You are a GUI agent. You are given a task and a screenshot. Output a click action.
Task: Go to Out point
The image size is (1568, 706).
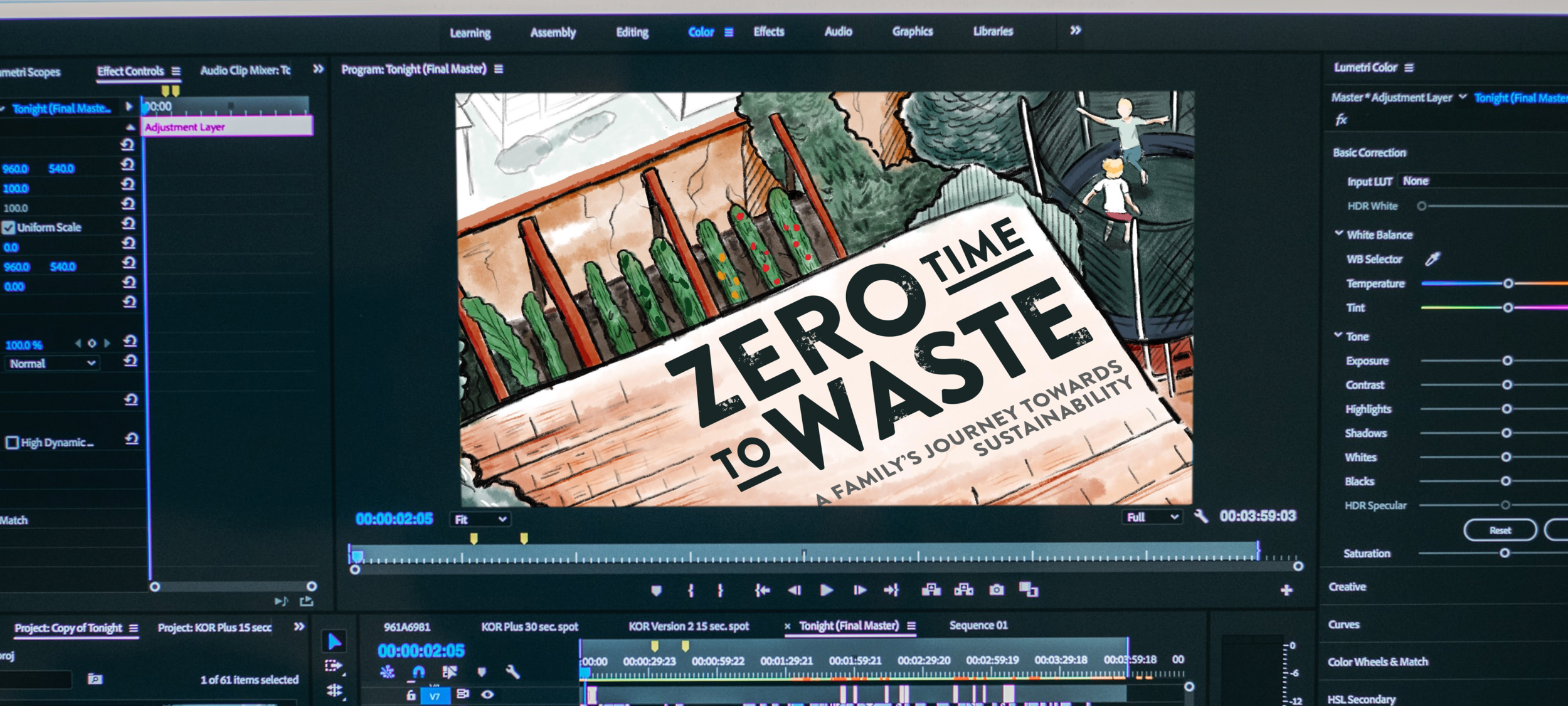point(891,589)
